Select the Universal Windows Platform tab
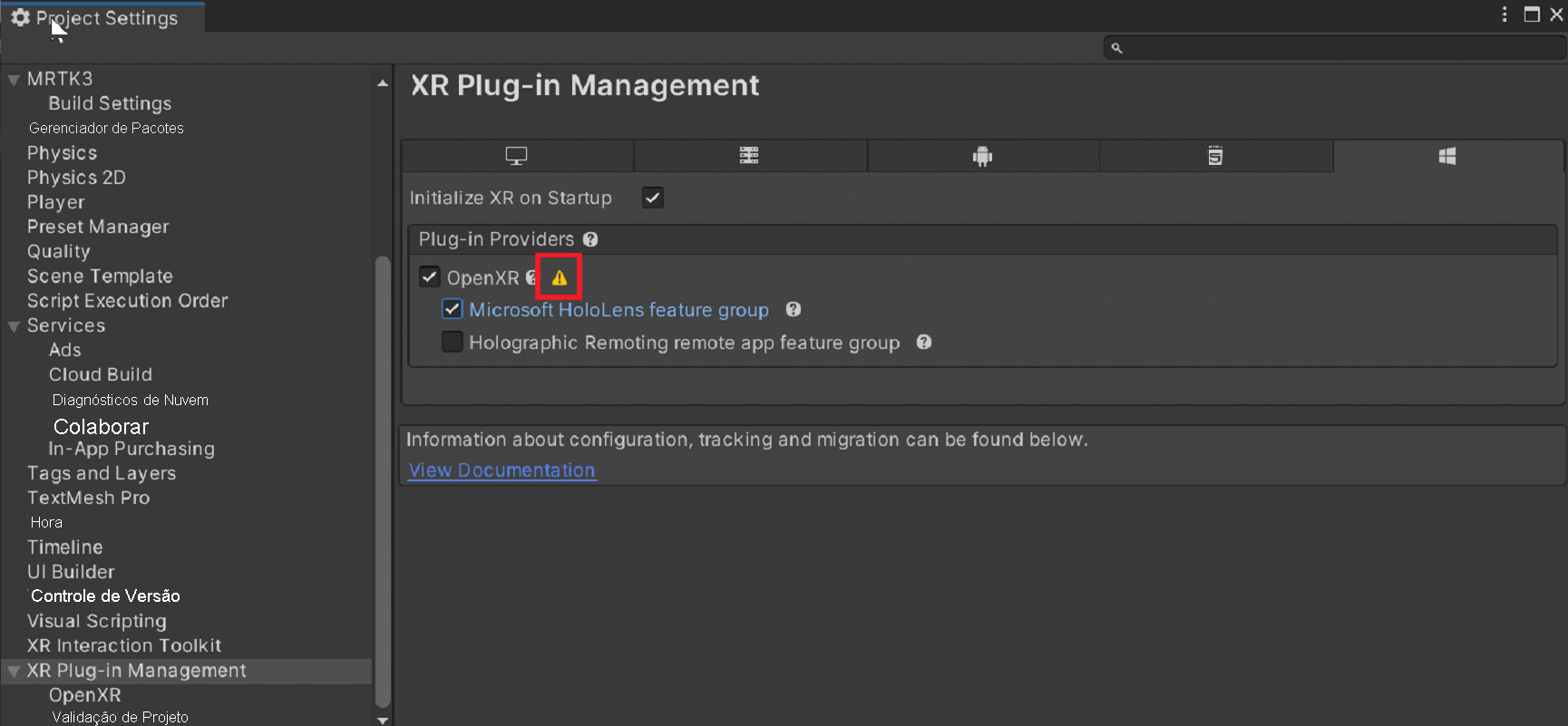The width and height of the screenshot is (1568, 726). 1447,156
